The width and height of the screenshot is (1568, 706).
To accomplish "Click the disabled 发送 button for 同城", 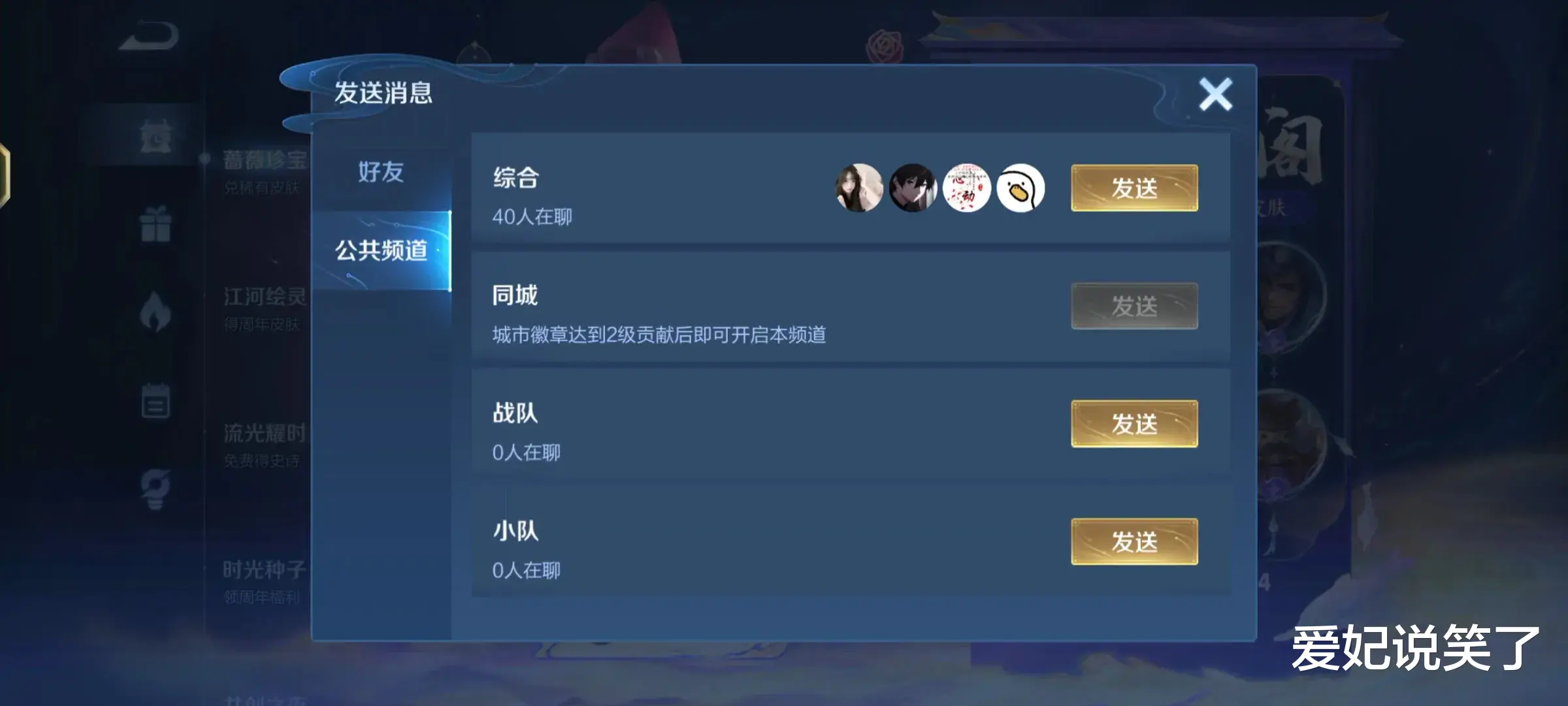I will tap(1134, 306).
